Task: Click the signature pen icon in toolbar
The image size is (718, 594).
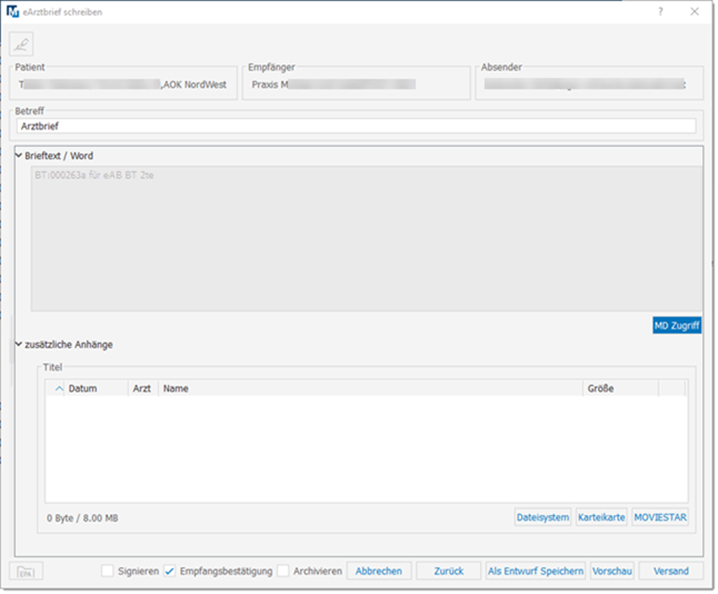Action: pyautogui.click(x=21, y=44)
